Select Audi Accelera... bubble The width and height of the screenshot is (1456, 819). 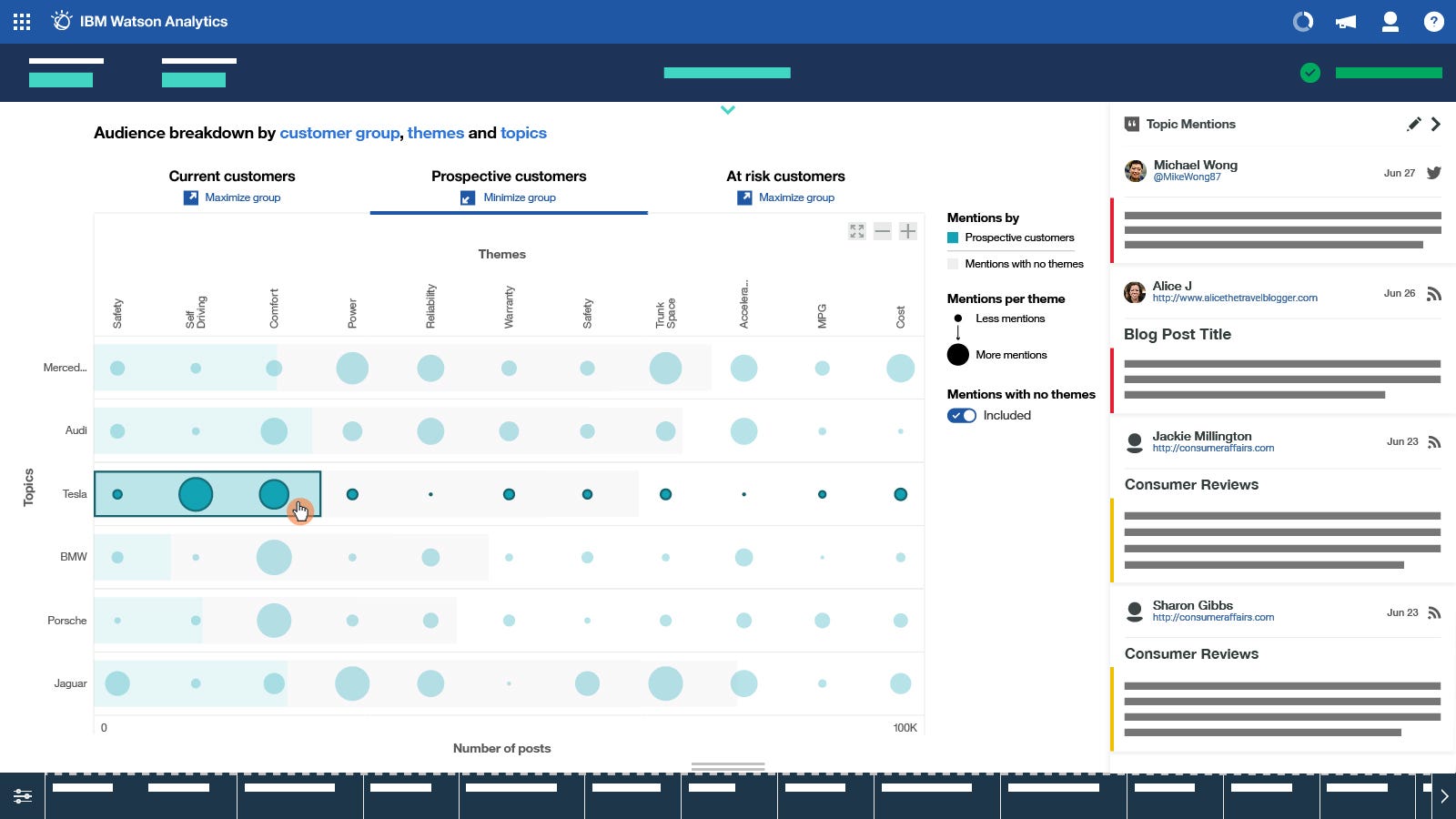[743, 431]
